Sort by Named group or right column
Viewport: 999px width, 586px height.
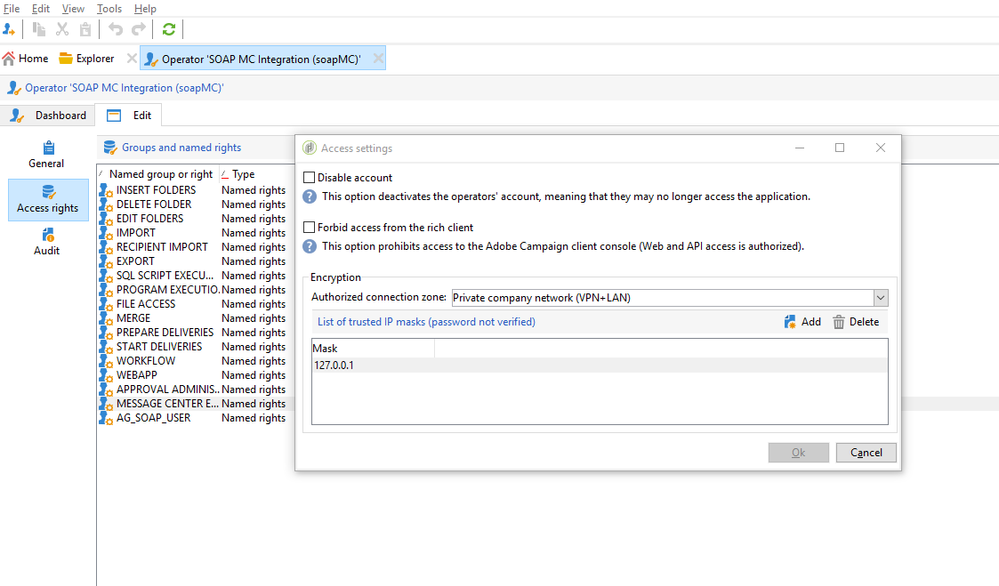[x=160, y=174]
